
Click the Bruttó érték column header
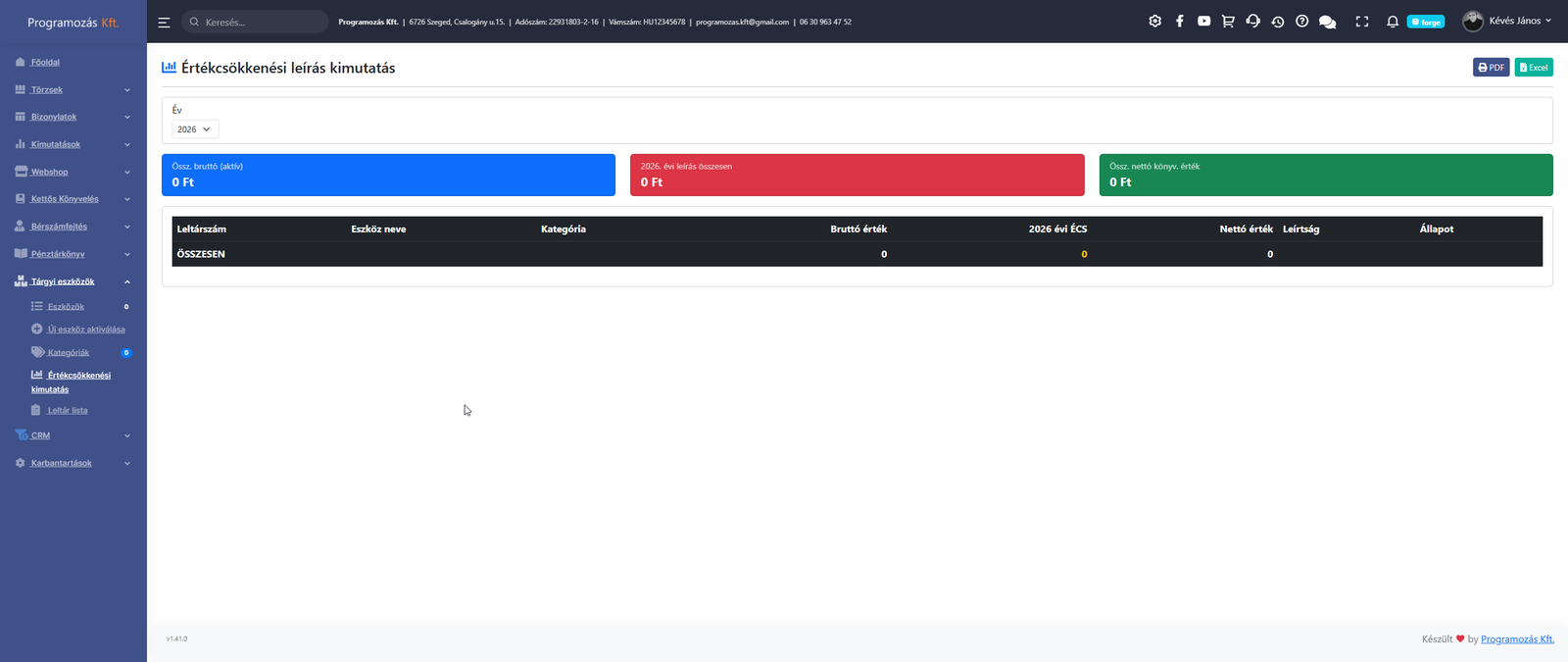(858, 229)
